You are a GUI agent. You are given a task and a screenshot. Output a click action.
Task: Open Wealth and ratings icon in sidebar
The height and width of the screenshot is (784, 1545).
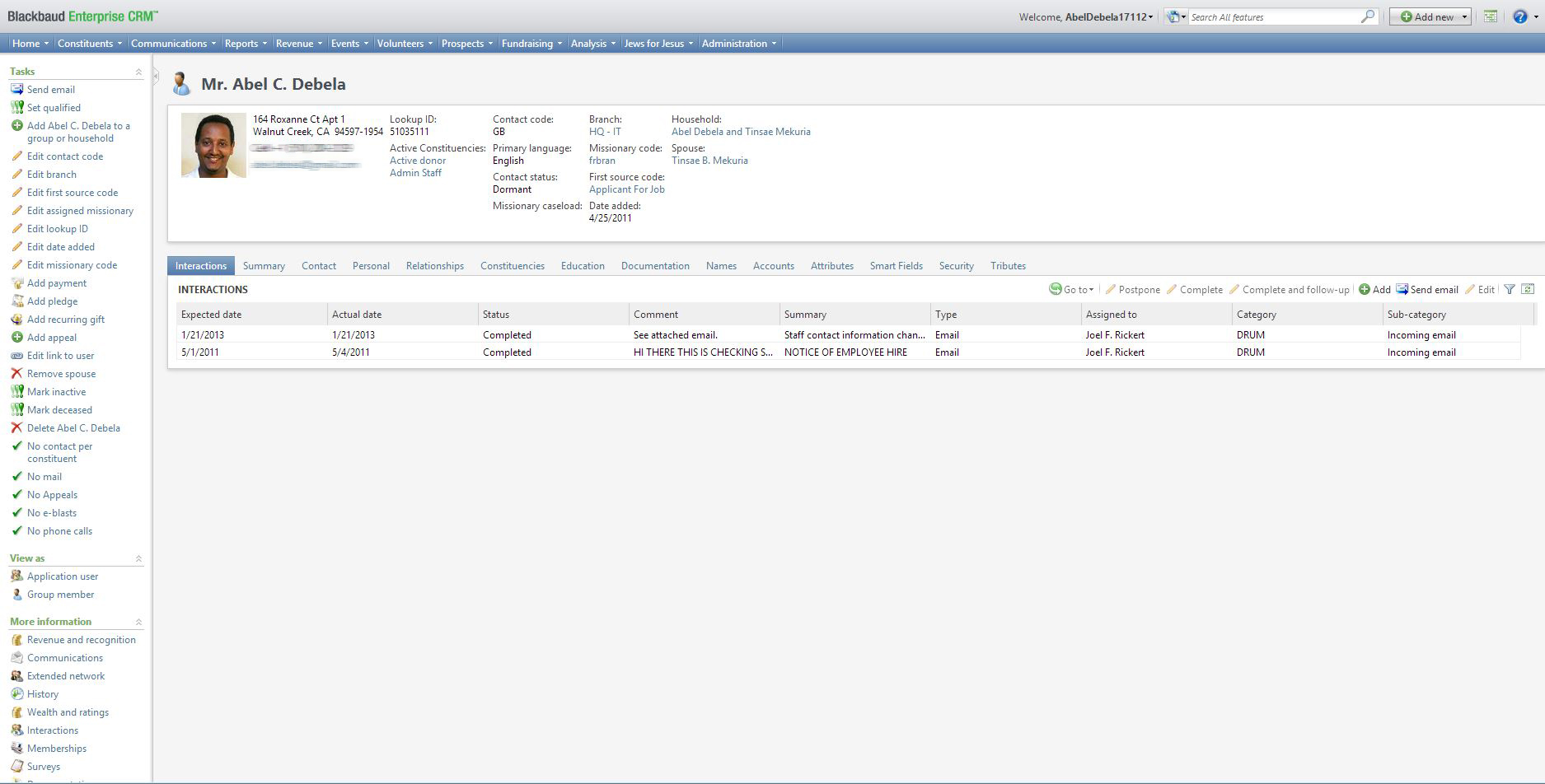click(x=16, y=712)
